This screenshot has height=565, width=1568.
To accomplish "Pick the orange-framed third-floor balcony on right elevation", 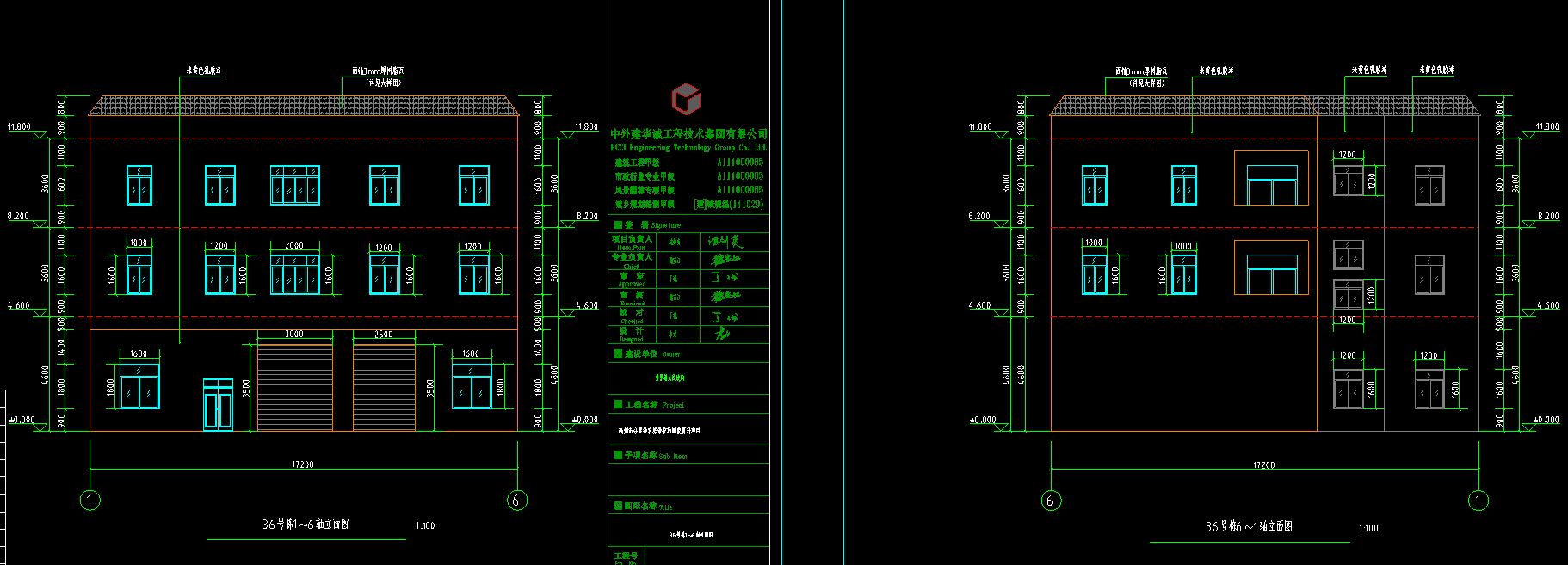I will point(1271,178).
